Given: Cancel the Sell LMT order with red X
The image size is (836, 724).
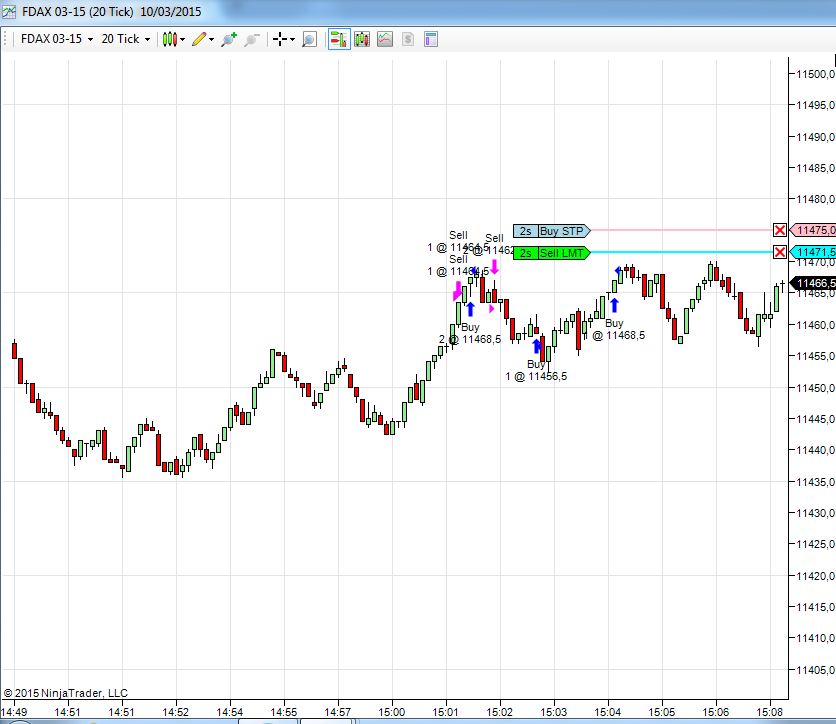Looking at the screenshot, I should pyautogui.click(x=779, y=252).
